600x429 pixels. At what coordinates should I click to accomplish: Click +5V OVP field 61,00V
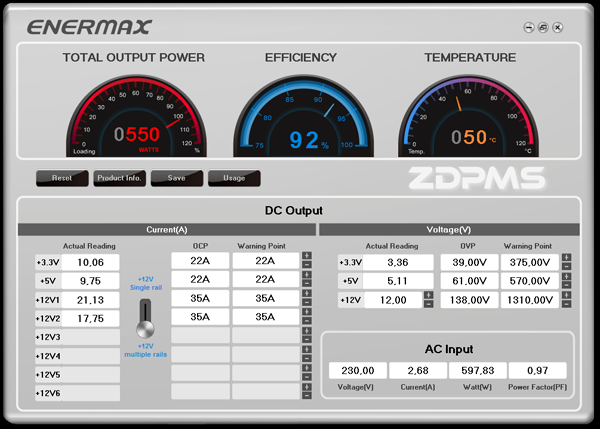[x=470, y=281]
